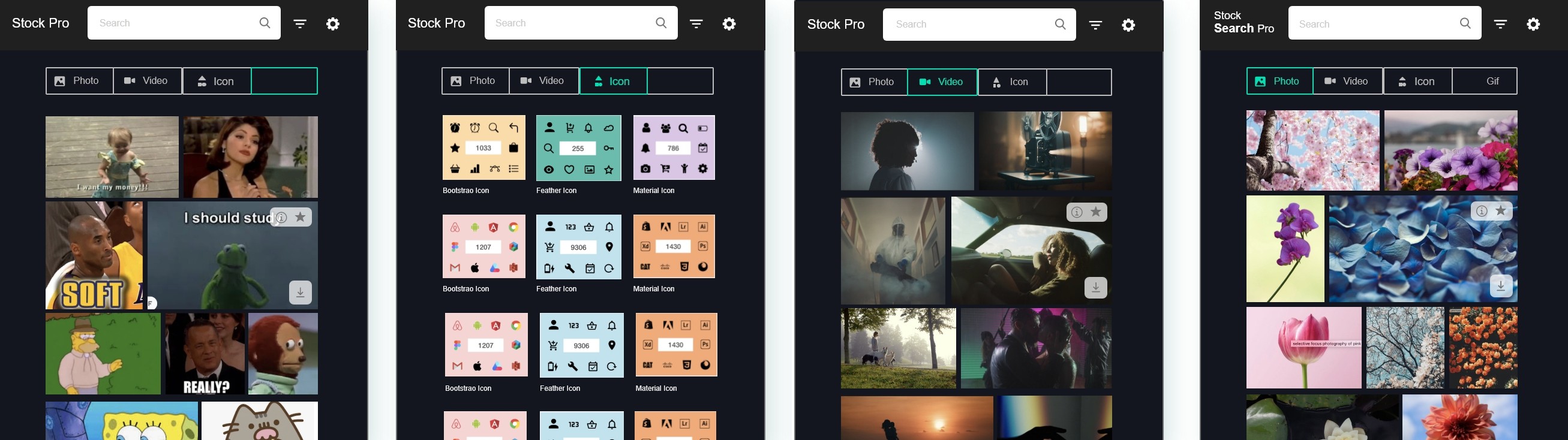Screen dimensions: 1568x440
Task: Toggle favorite star on woman-in-car video
Action: [1096, 212]
